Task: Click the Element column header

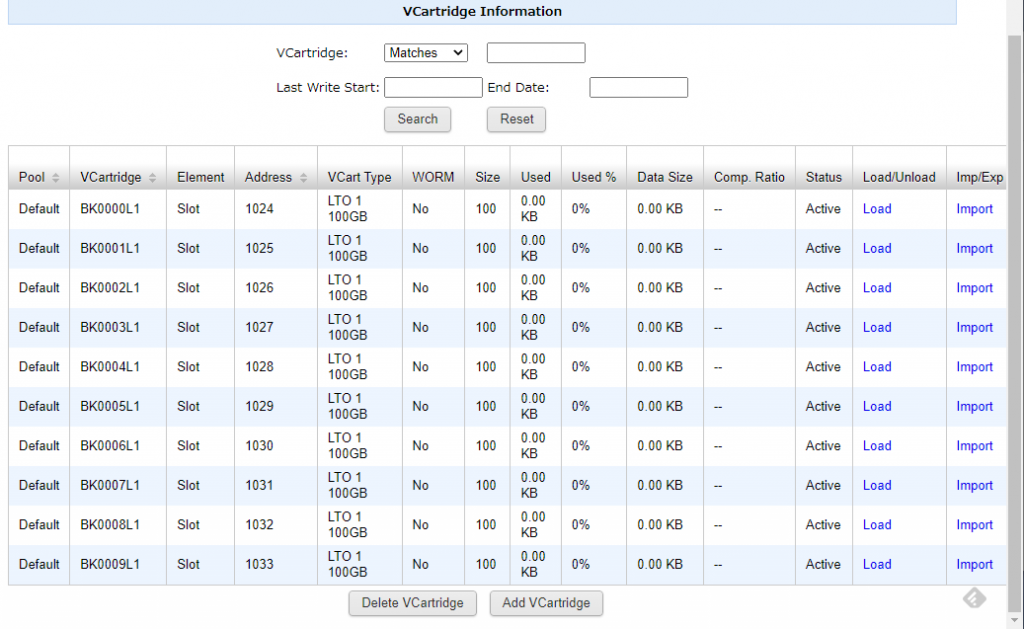Action: coord(200,178)
